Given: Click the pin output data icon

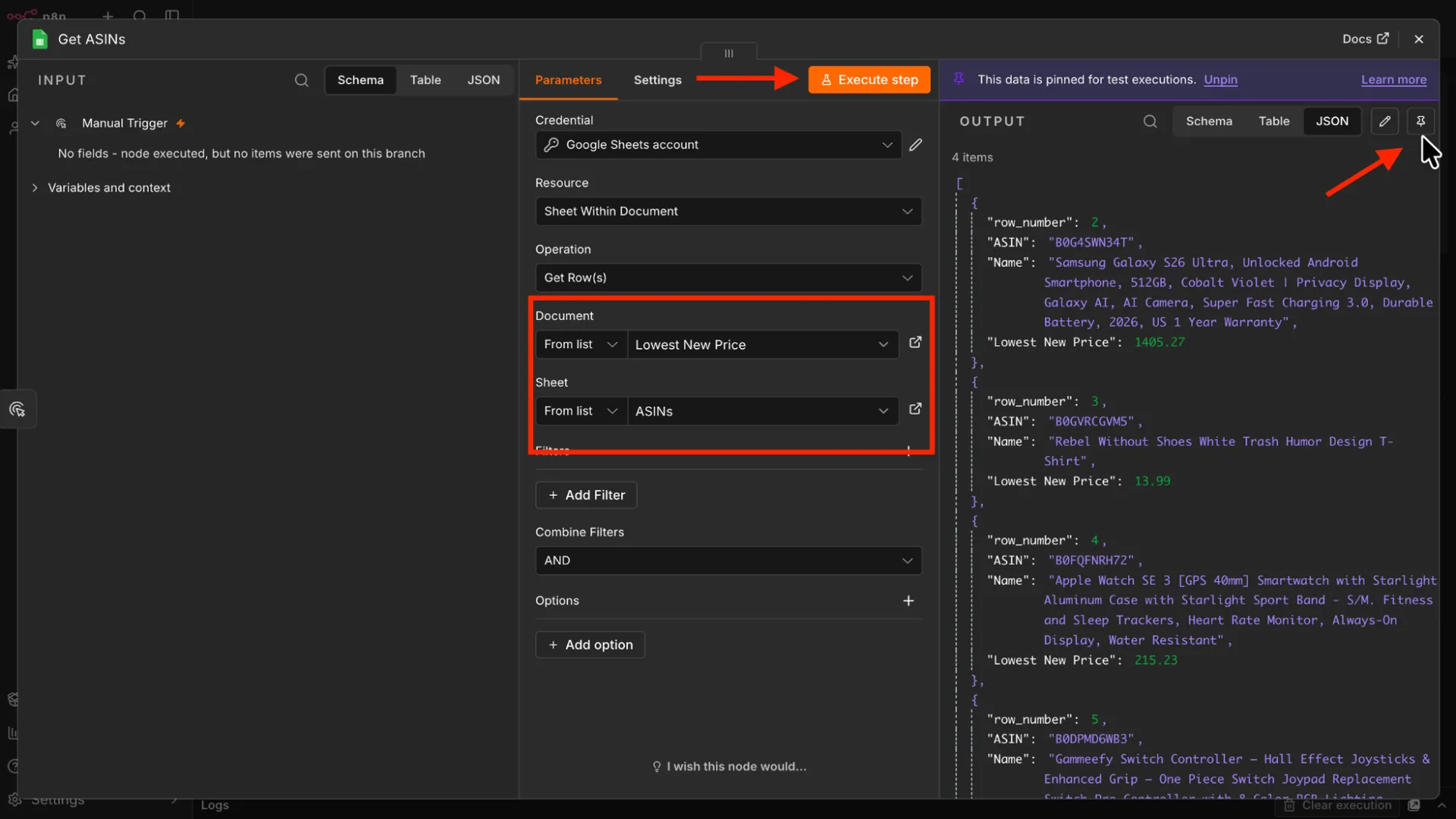Looking at the screenshot, I should click(x=1420, y=121).
